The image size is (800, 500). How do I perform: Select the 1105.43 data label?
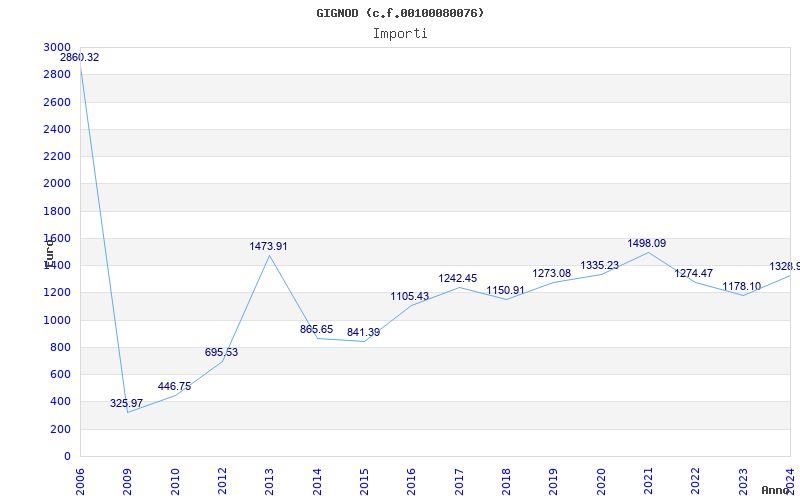tap(410, 296)
